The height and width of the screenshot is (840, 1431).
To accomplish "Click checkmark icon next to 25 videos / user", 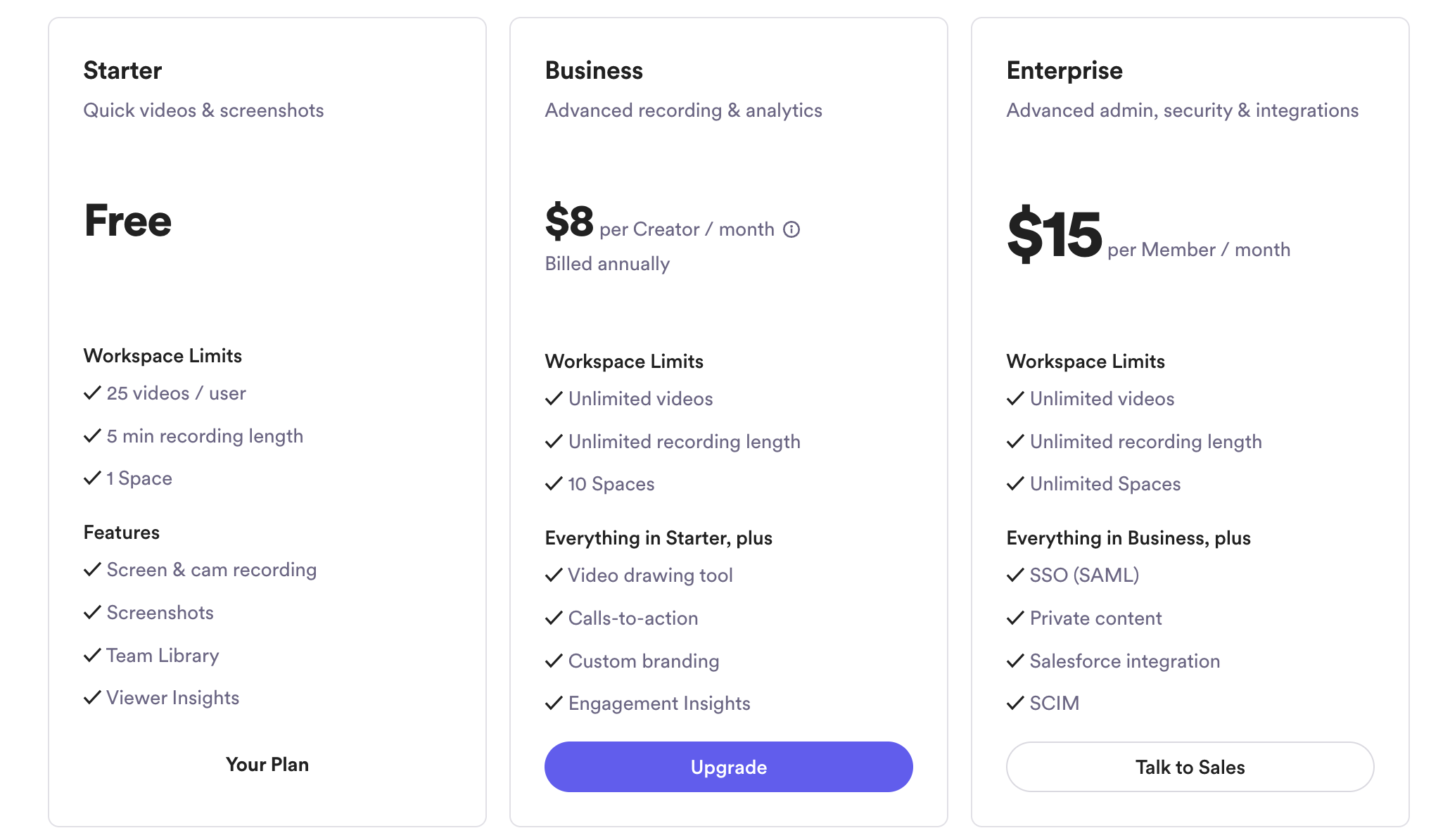I will pos(92,393).
